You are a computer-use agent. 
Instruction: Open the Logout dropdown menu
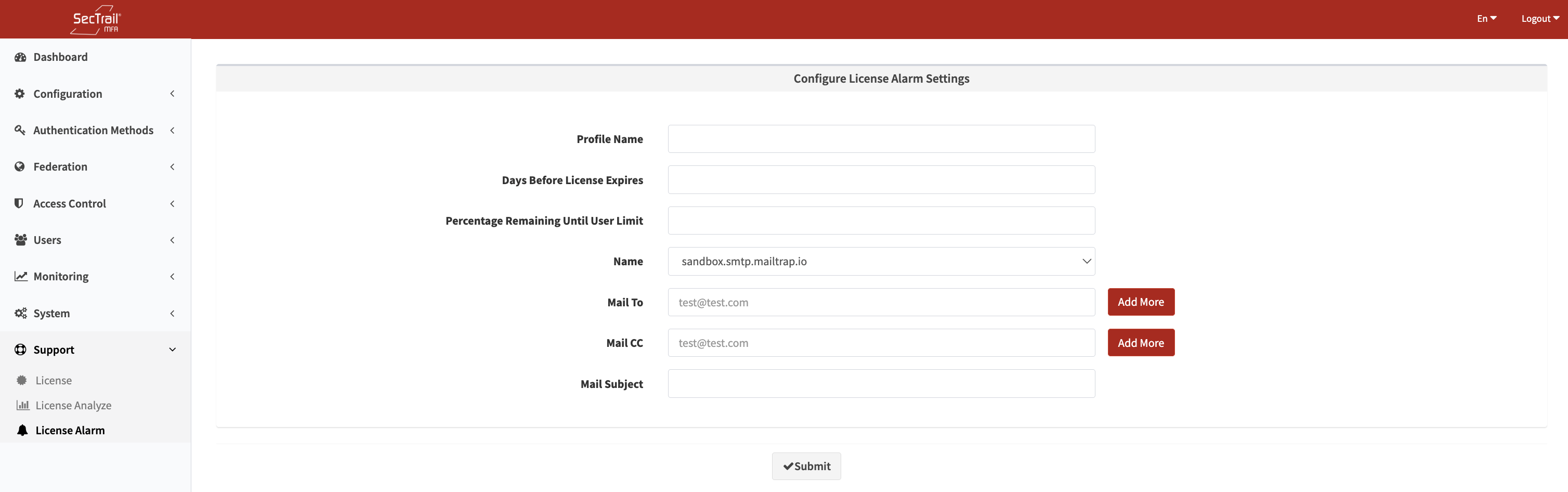(1539, 19)
